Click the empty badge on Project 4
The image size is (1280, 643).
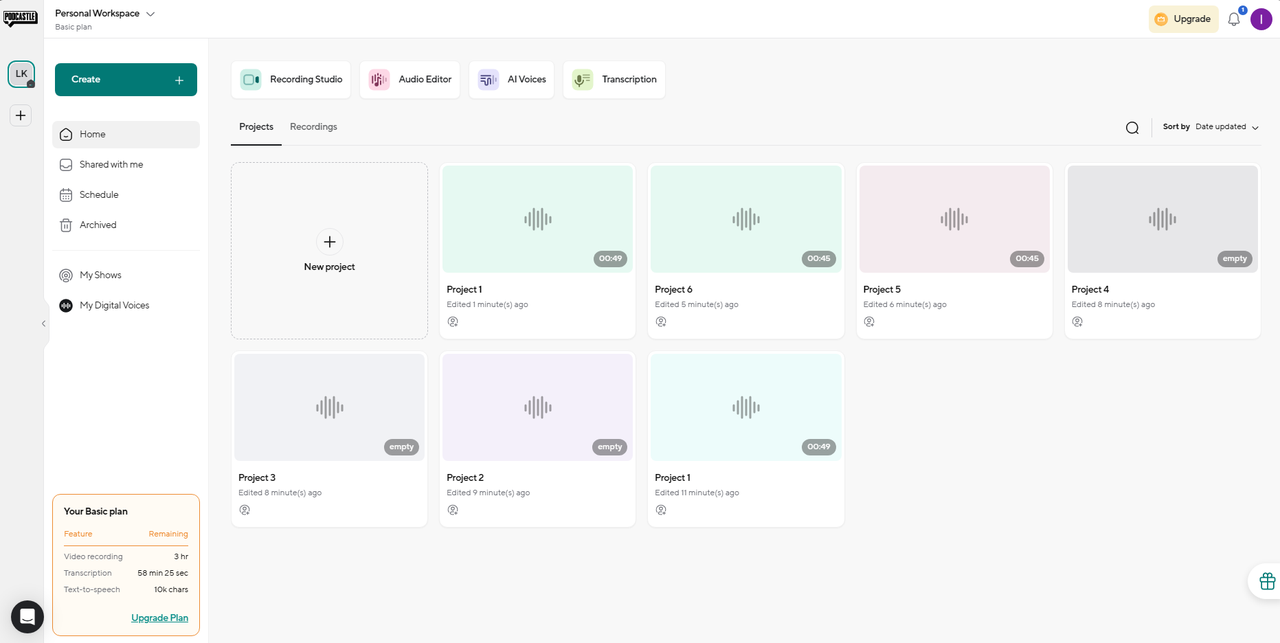point(1235,259)
